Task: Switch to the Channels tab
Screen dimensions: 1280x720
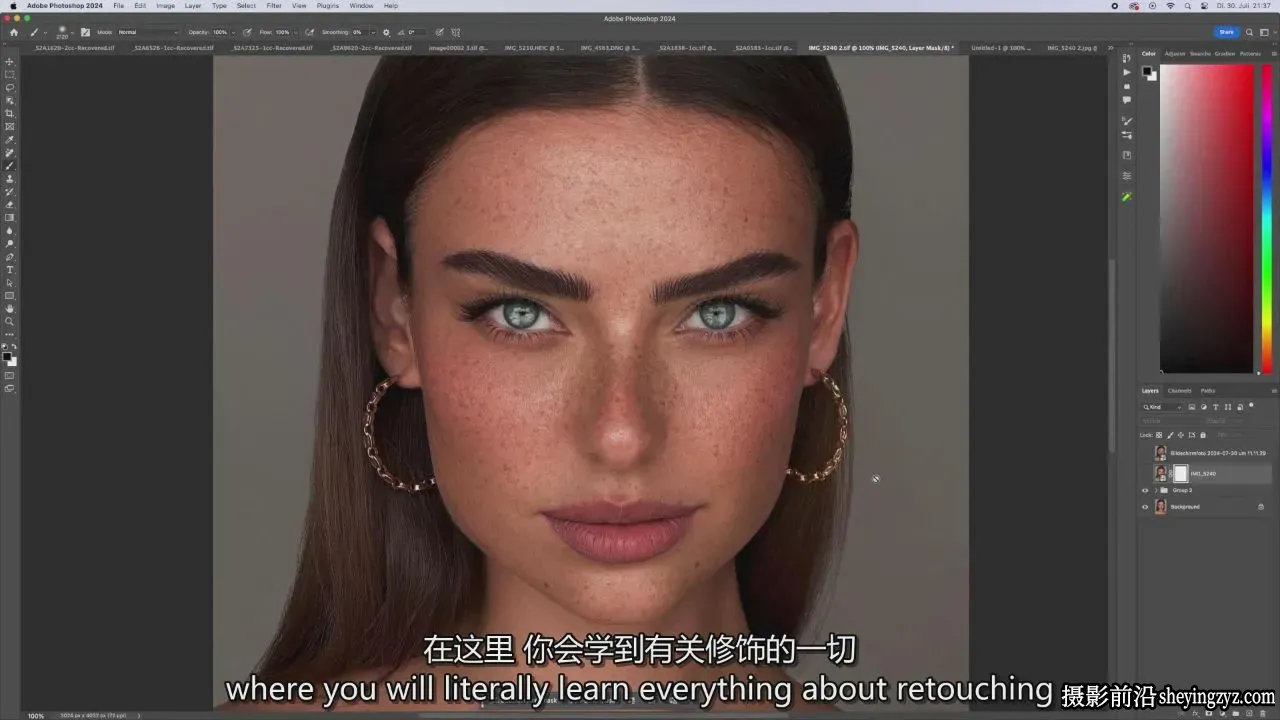Action: pyautogui.click(x=1179, y=391)
